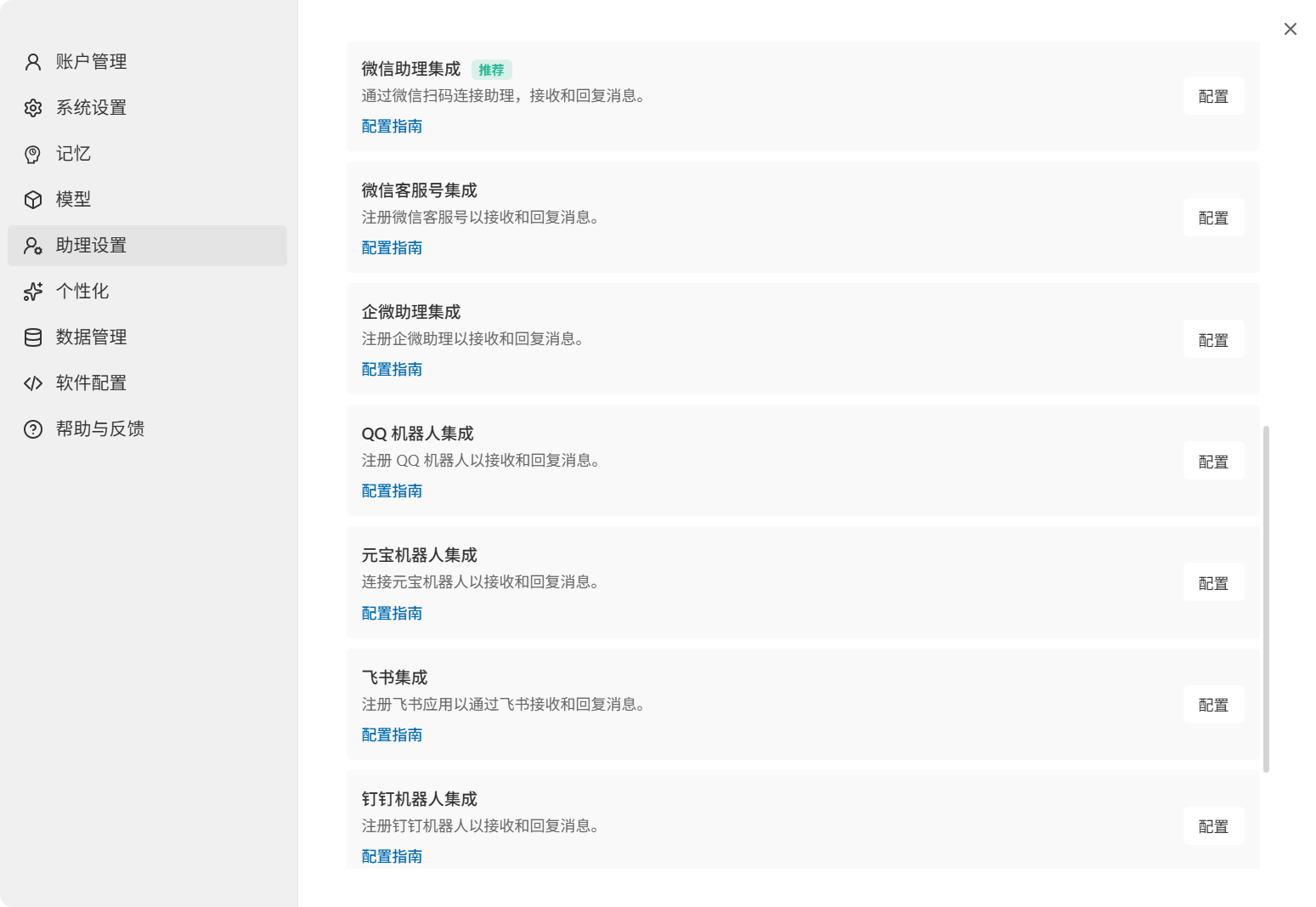1316x907 pixels.
Task: Open 配置指南 link under 微信客服号集成
Action: point(392,247)
